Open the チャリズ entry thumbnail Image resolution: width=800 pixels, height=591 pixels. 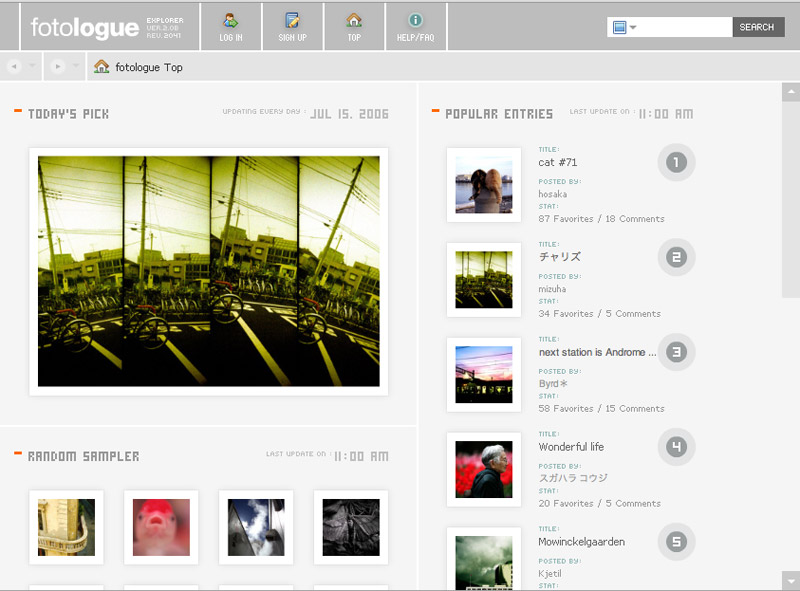coord(484,280)
